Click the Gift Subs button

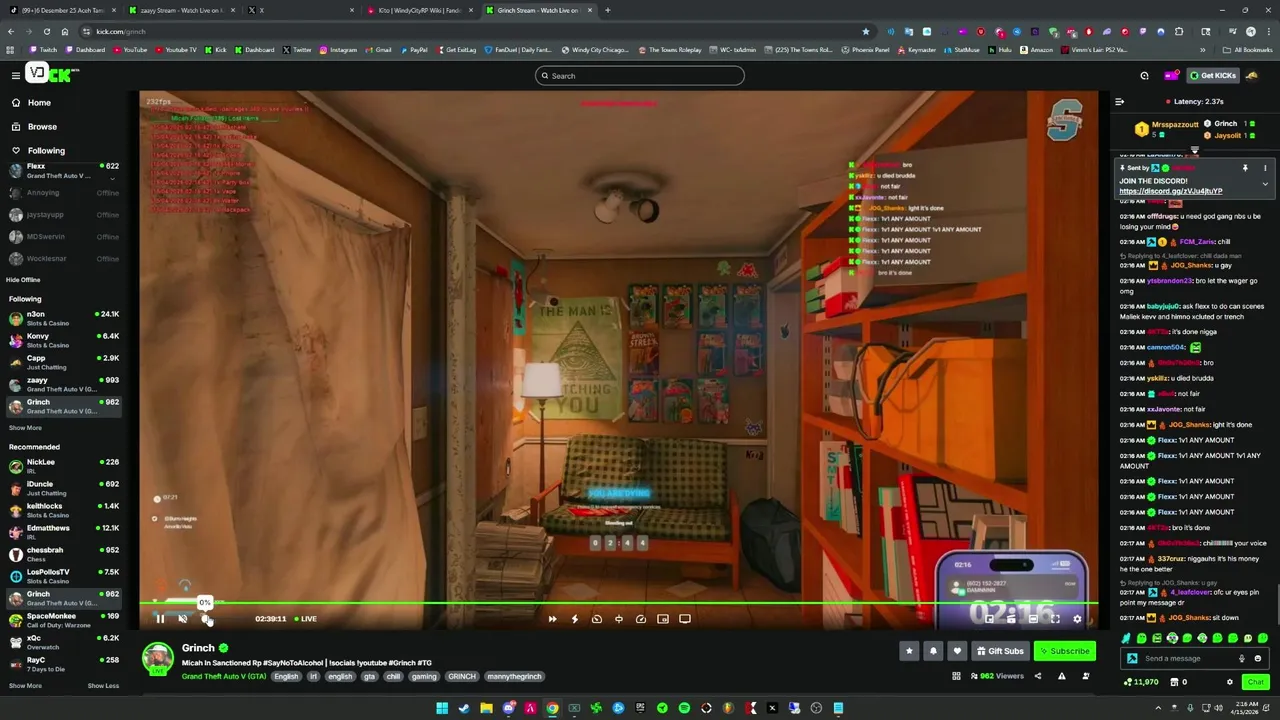[x=1000, y=651]
